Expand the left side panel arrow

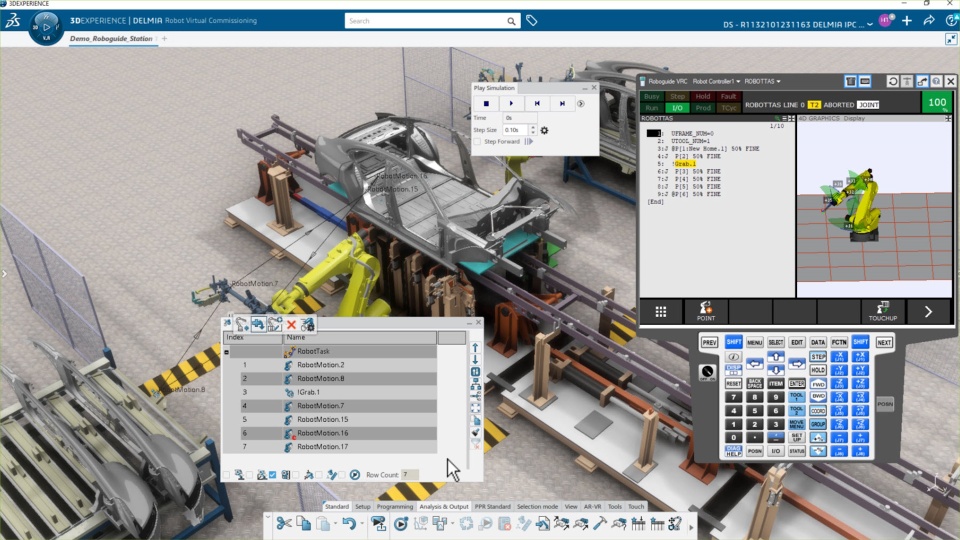(x=4, y=274)
